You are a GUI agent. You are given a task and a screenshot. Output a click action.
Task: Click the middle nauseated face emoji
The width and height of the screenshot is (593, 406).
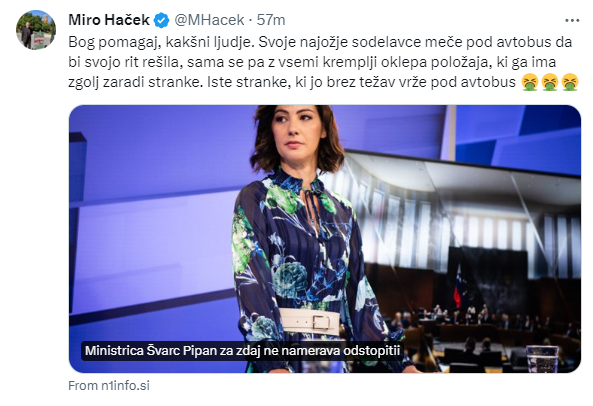(550, 82)
